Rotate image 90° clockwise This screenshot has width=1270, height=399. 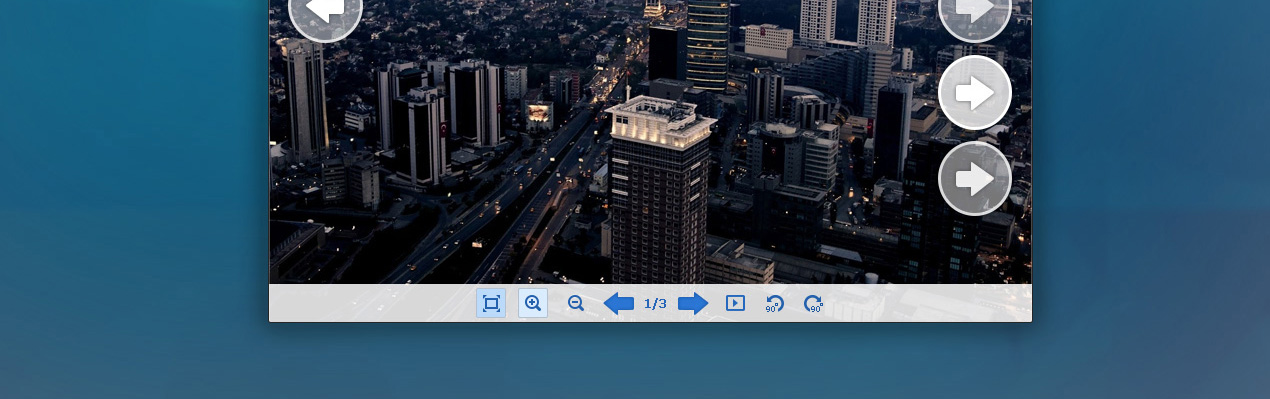[814, 304]
